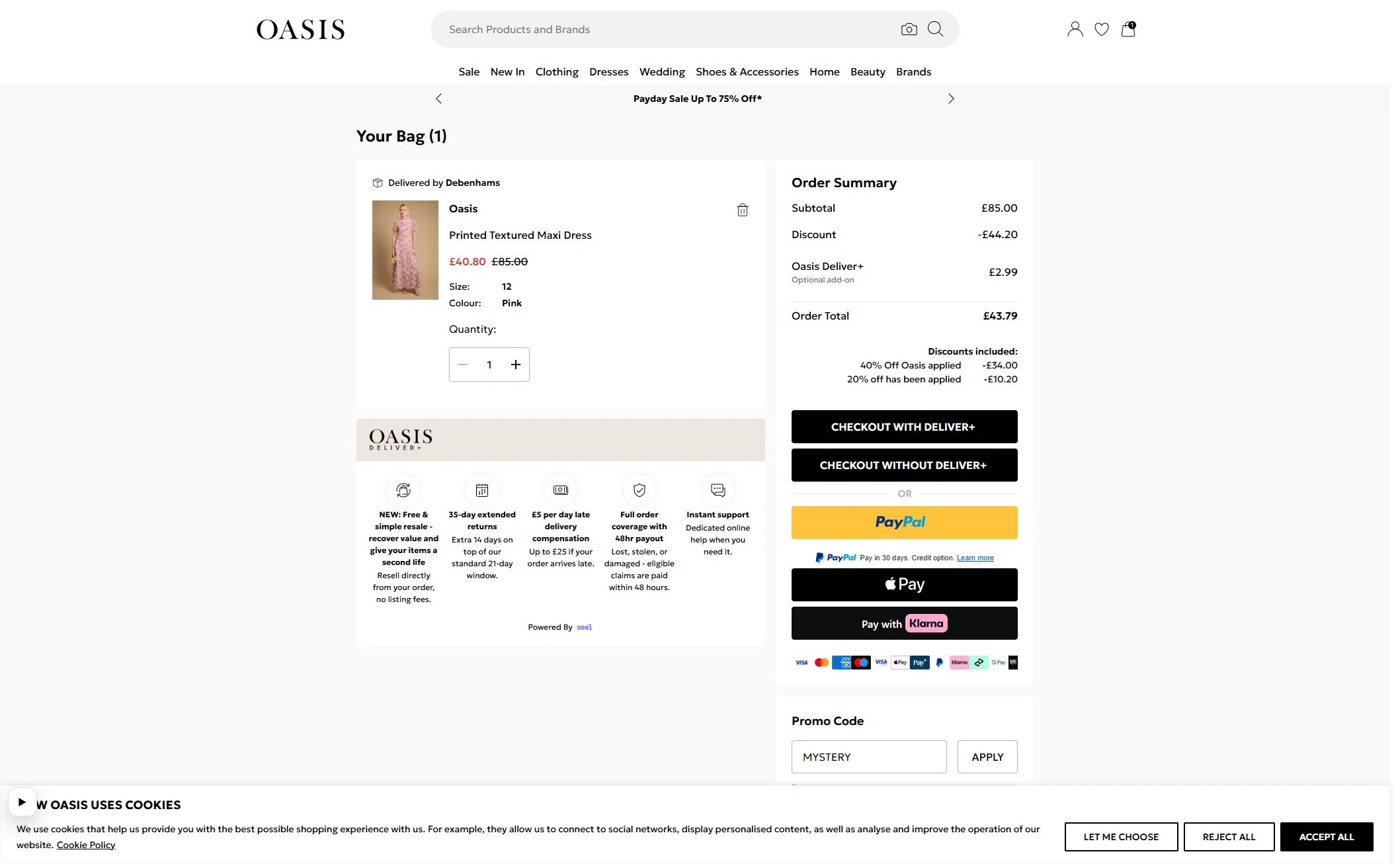Viewport: 1400px width, 864px height.
Task: Open the camera visual search icon
Action: pos(909,29)
